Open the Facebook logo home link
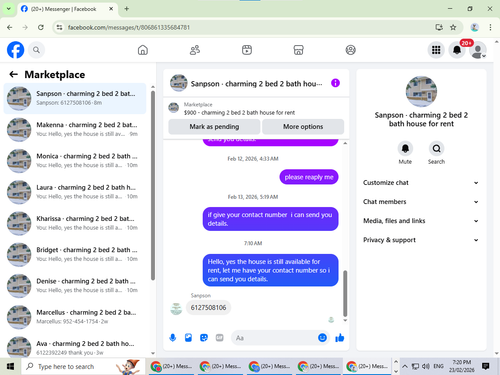 [x=15, y=50]
